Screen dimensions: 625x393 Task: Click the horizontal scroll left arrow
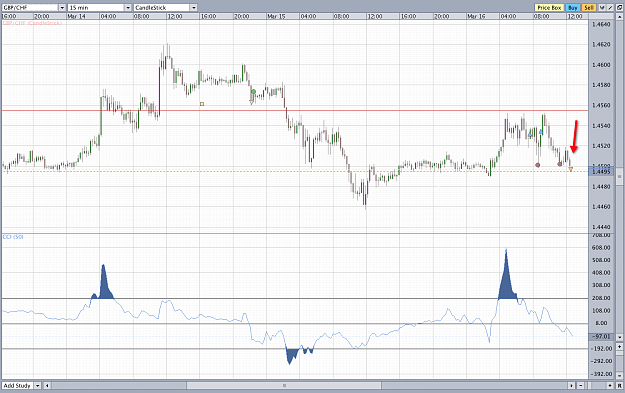(47, 385)
